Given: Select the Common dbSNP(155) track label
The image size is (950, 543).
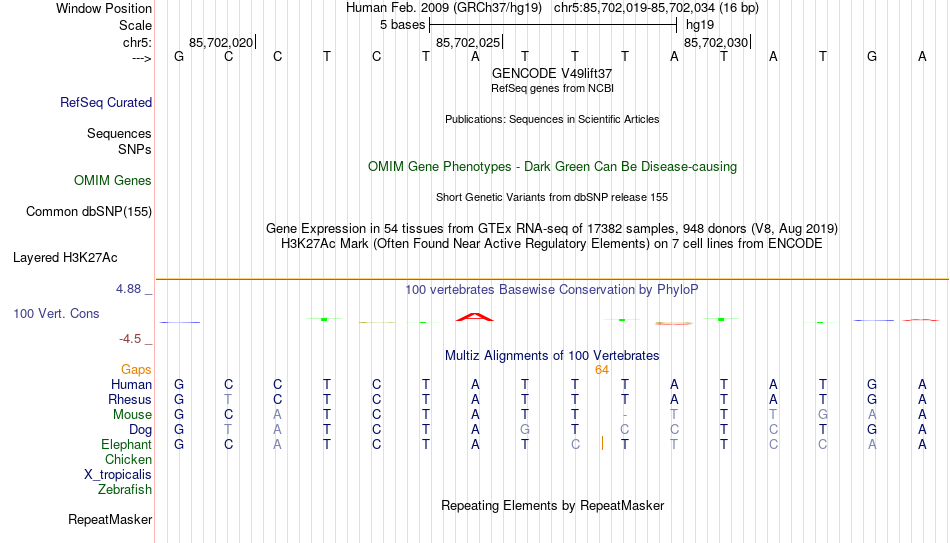Looking at the screenshot, I should [89, 212].
